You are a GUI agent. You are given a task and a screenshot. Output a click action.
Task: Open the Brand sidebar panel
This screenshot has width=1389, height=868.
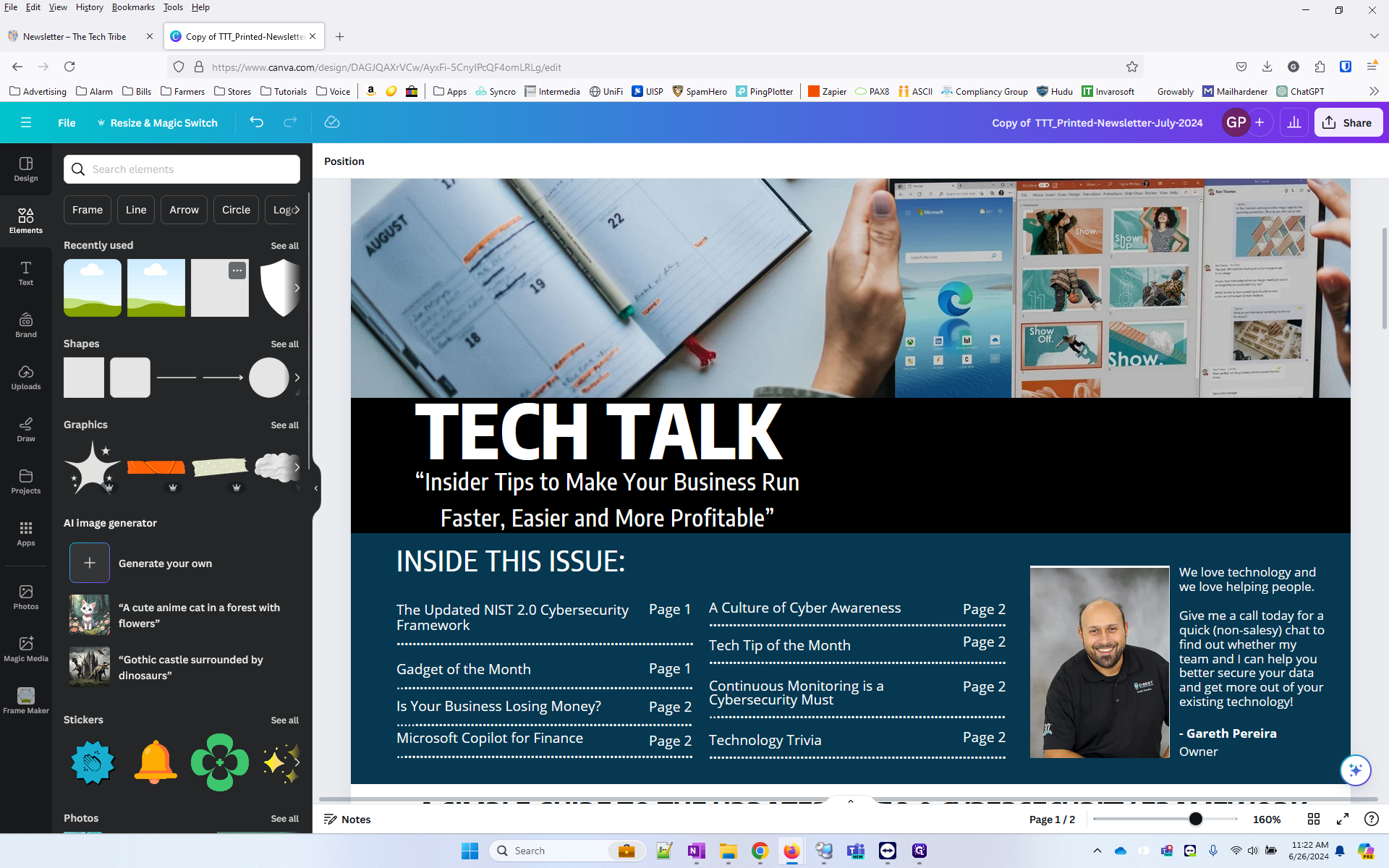pos(26,325)
